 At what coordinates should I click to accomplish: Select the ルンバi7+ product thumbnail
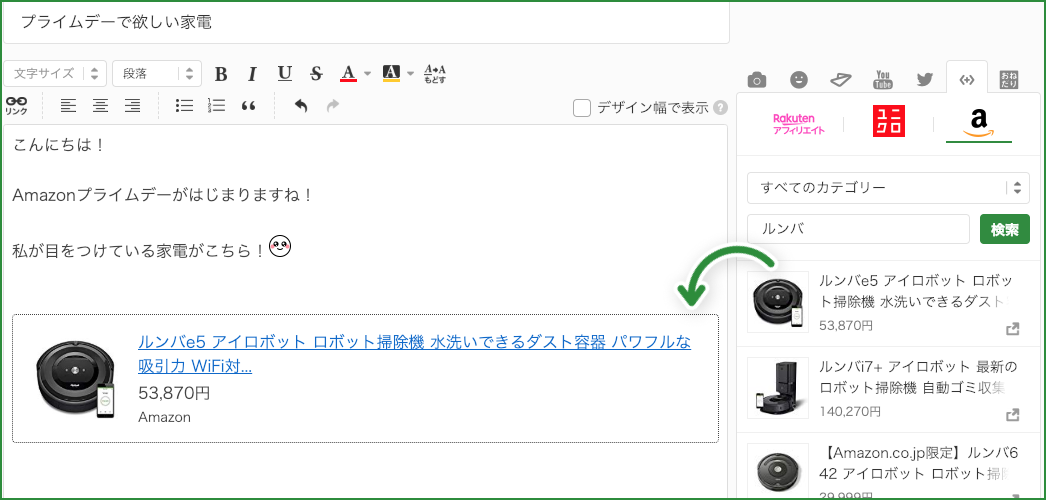coord(778,388)
